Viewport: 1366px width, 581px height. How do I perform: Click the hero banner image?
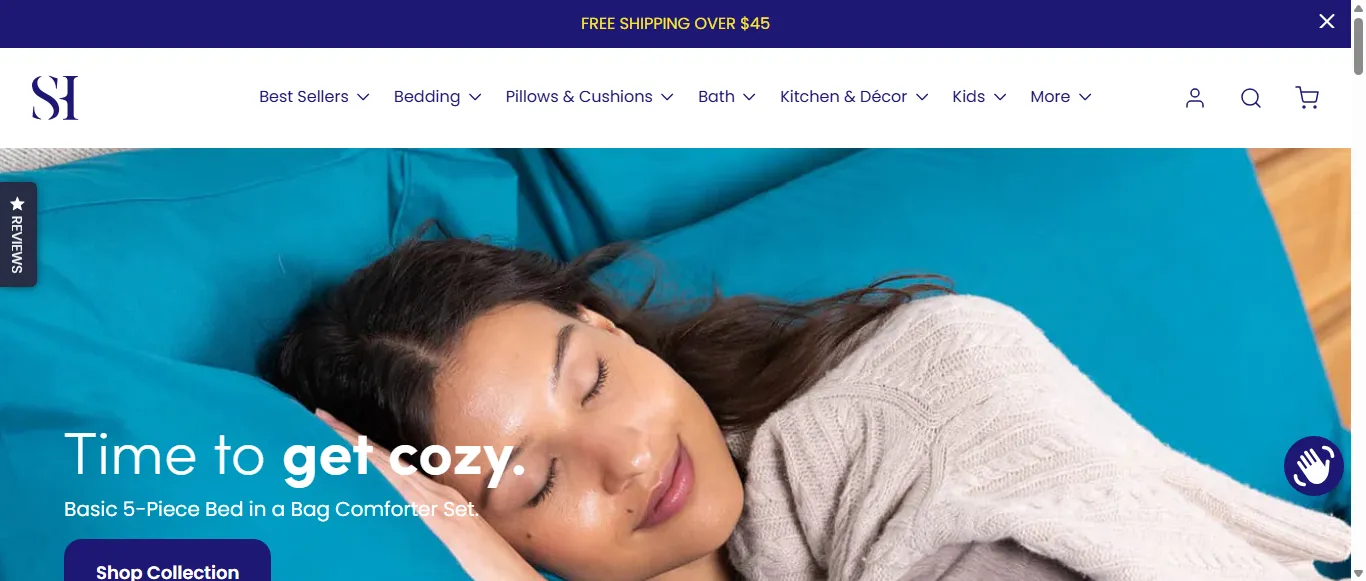[675, 364]
